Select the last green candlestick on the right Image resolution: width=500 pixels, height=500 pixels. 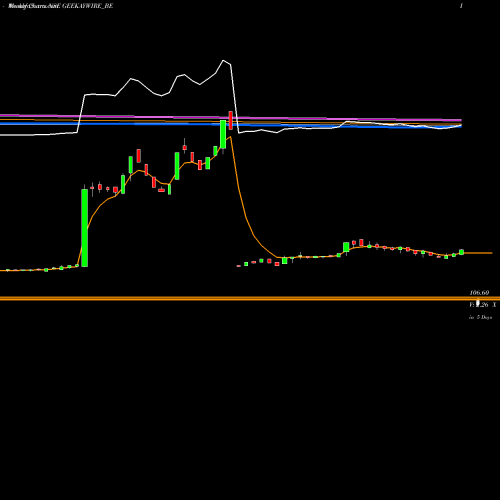461,252
